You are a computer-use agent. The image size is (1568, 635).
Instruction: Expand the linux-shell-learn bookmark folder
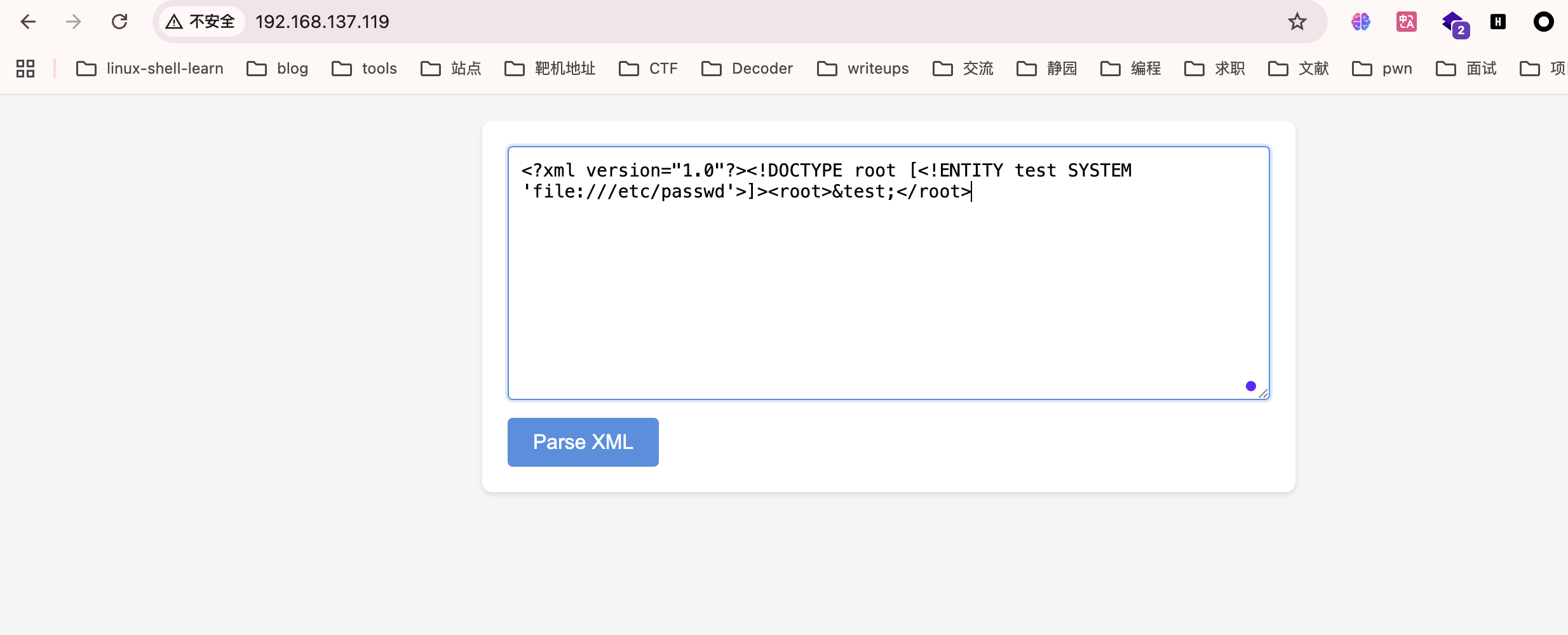(x=150, y=69)
